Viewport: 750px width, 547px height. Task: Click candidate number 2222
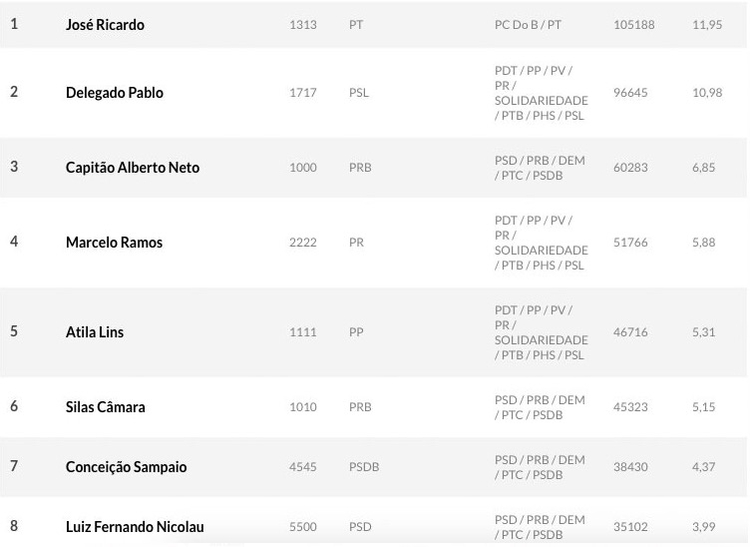(303, 243)
